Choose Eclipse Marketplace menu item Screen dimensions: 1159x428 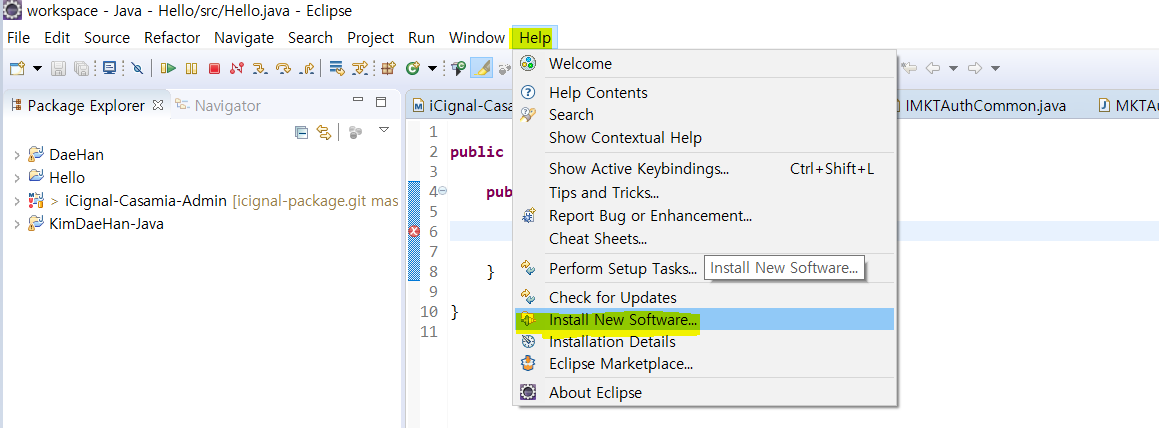[x=705, y=364]
